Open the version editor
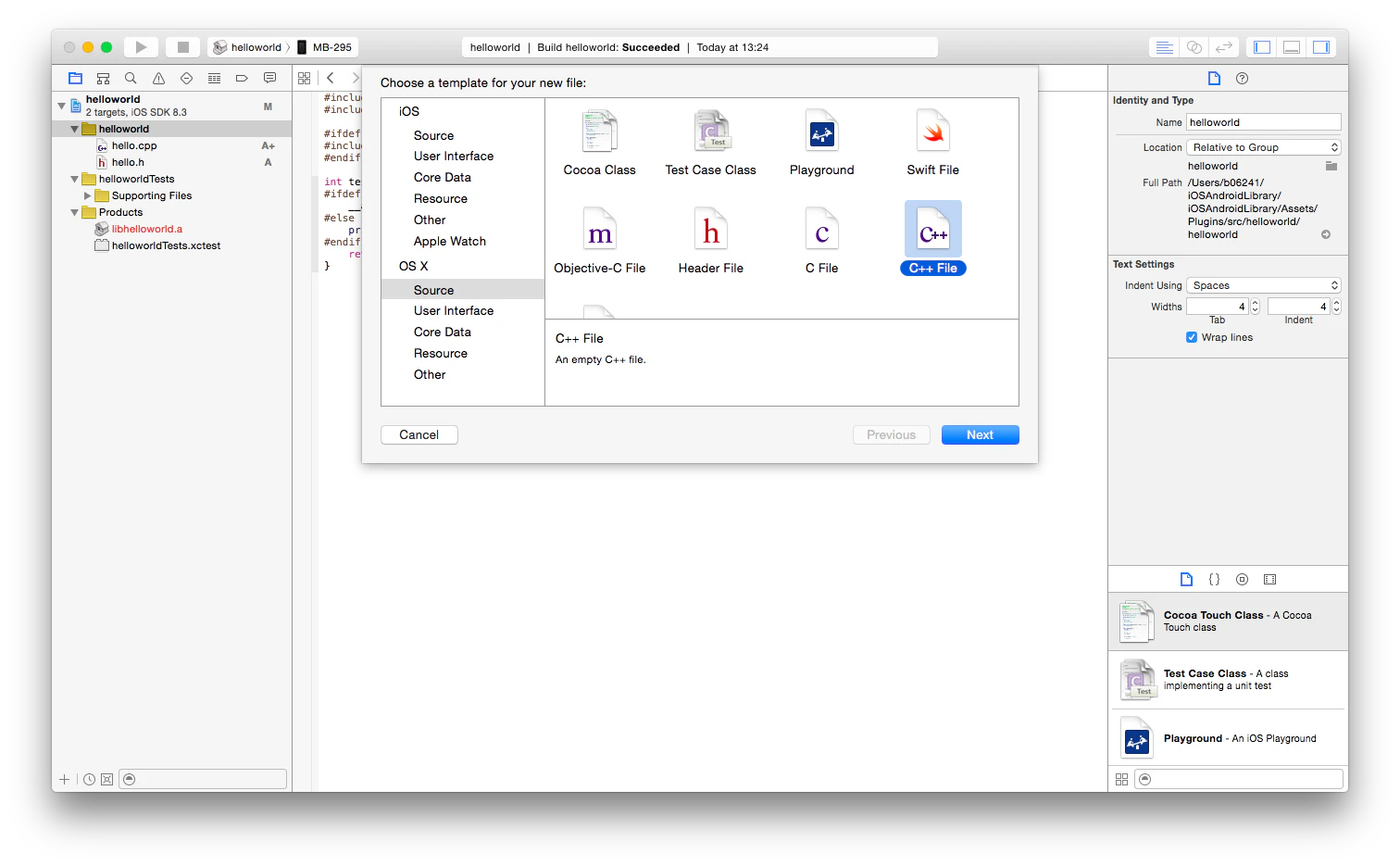The width and height of the screenshot is (1400, 866). [1224, 47]
